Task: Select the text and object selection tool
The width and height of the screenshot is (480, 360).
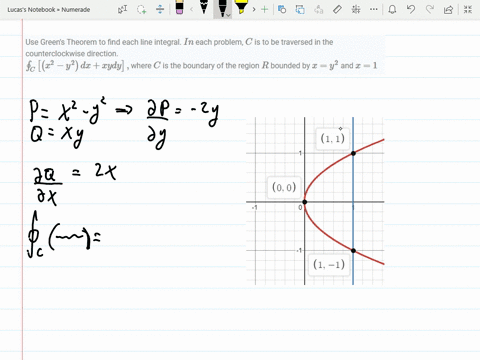Action: 122,9
